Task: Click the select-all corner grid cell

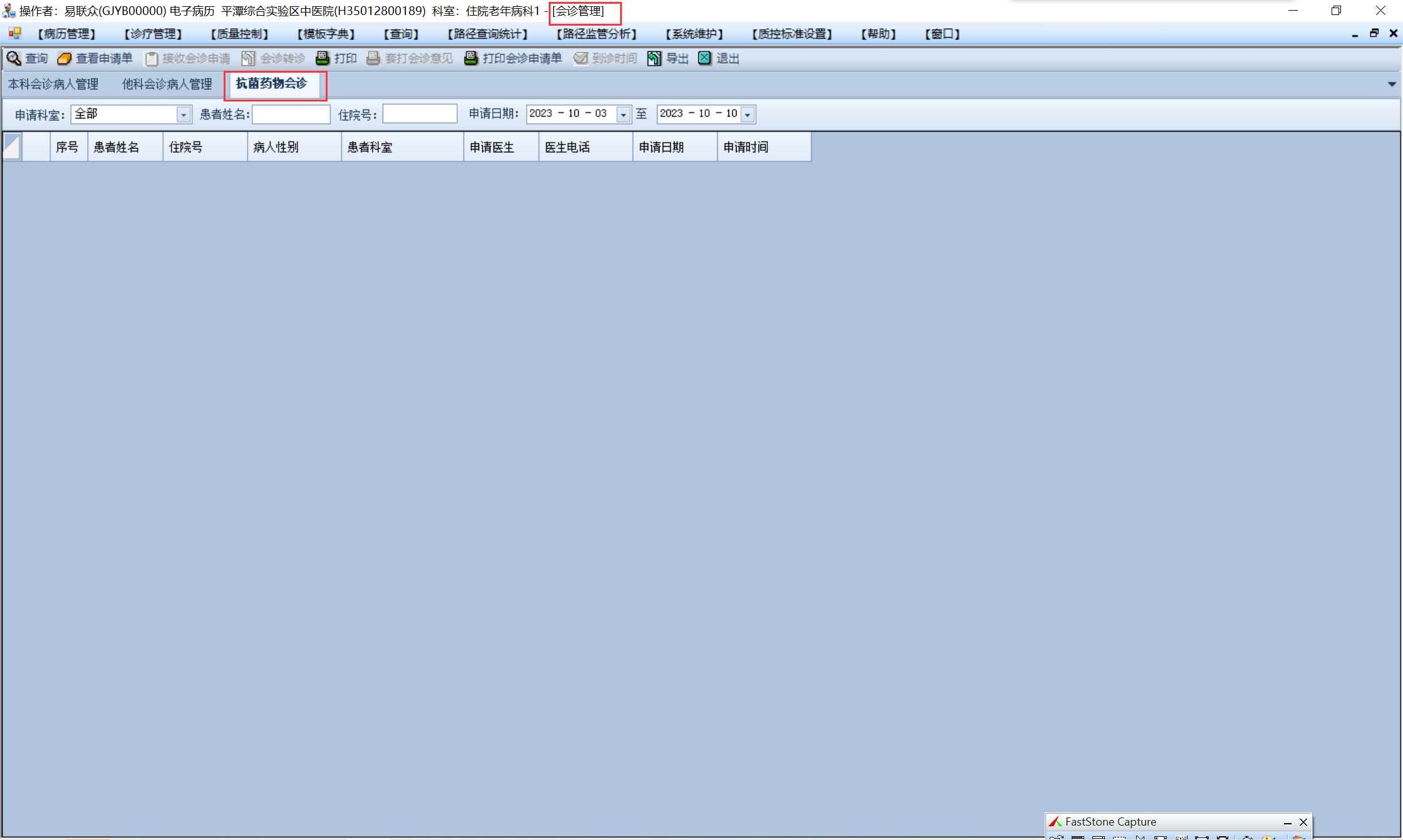Action: [x=12, y=147]
